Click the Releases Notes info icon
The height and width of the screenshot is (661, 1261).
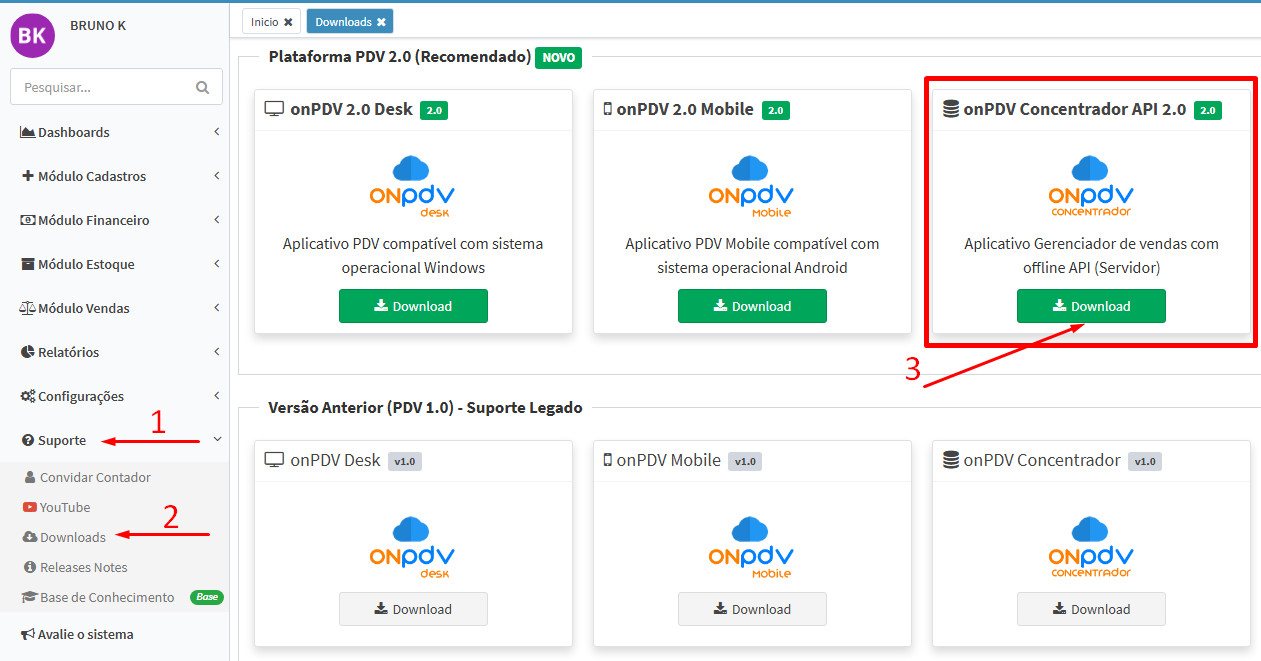tap(30, 567)
